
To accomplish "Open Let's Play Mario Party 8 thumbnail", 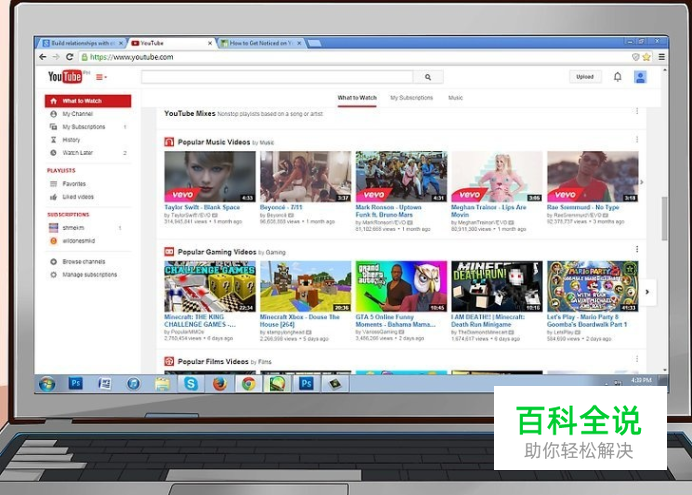I will coord(593,286).
